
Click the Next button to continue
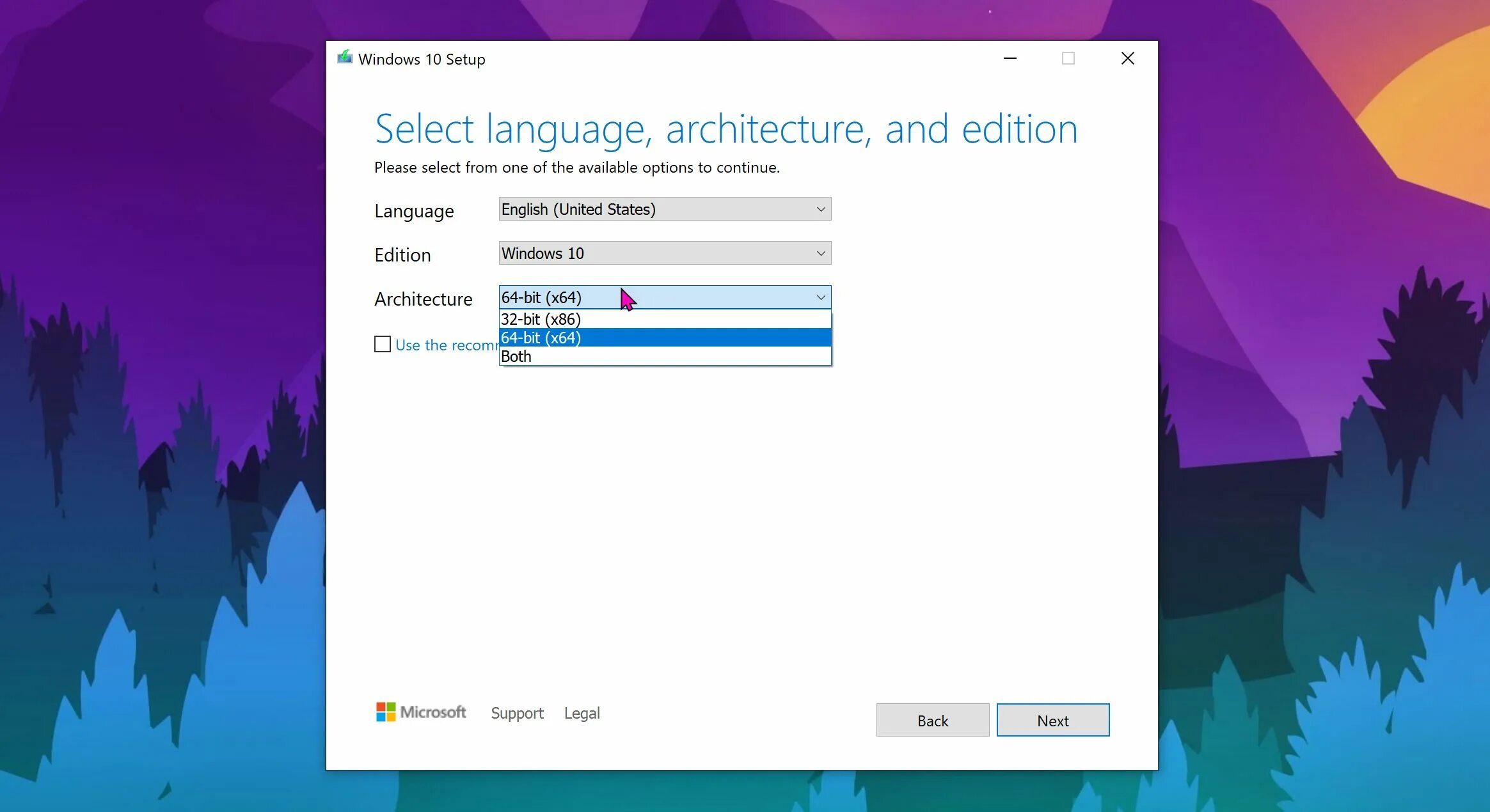1053,720
